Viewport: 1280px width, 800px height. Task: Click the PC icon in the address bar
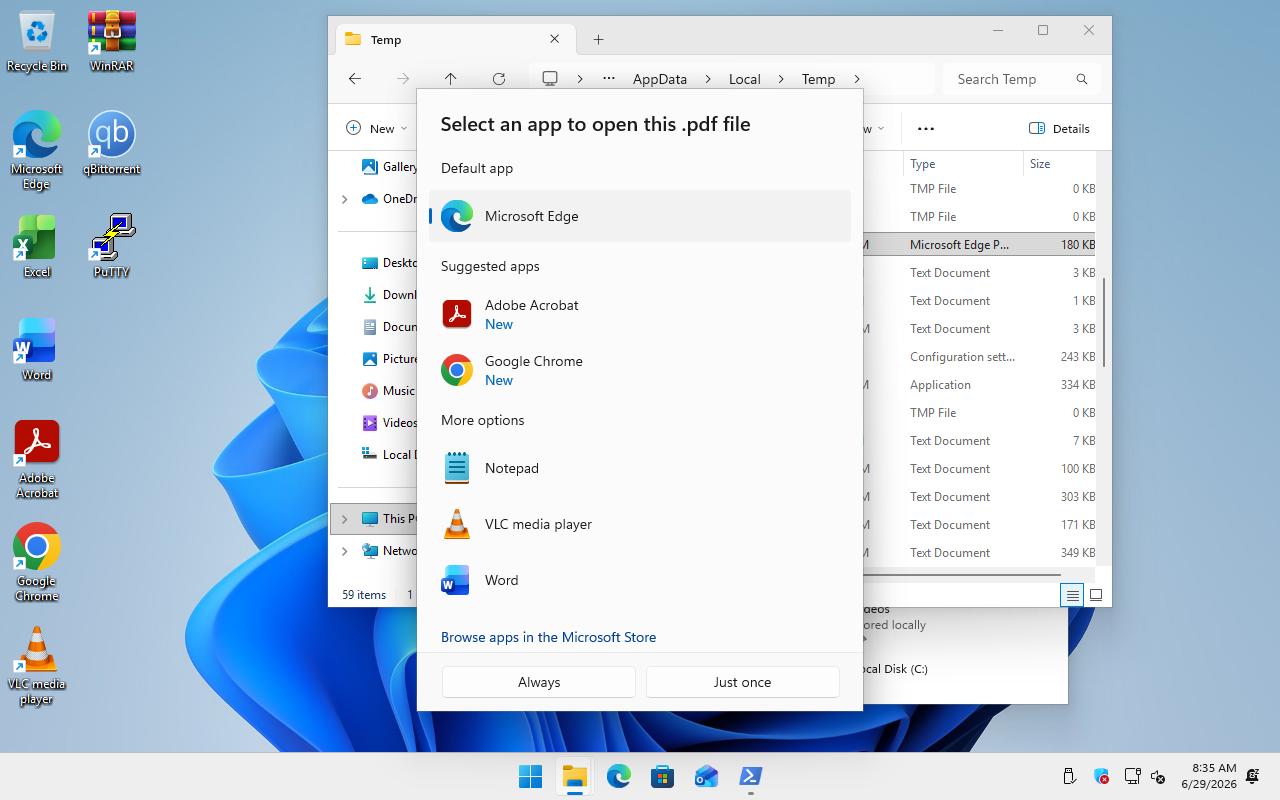pos(550,79)
